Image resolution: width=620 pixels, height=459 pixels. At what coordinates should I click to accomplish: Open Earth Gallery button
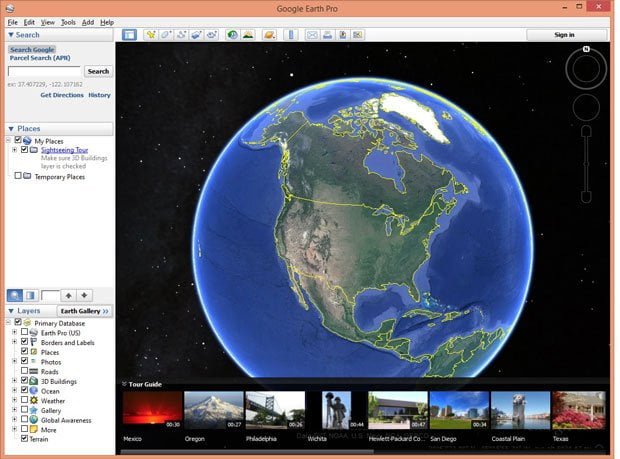pyautogui.click(x=84, y=311)
